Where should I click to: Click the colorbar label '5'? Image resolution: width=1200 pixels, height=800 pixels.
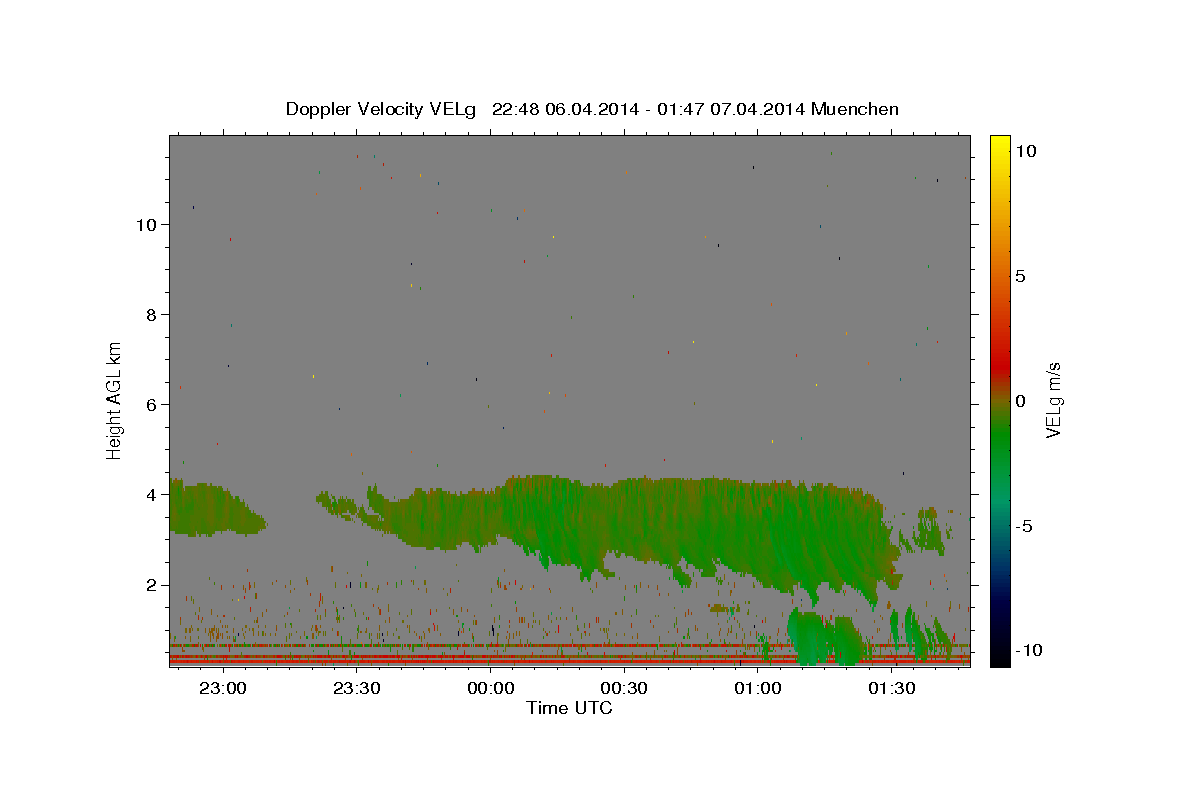click(x=1020, y=275)
